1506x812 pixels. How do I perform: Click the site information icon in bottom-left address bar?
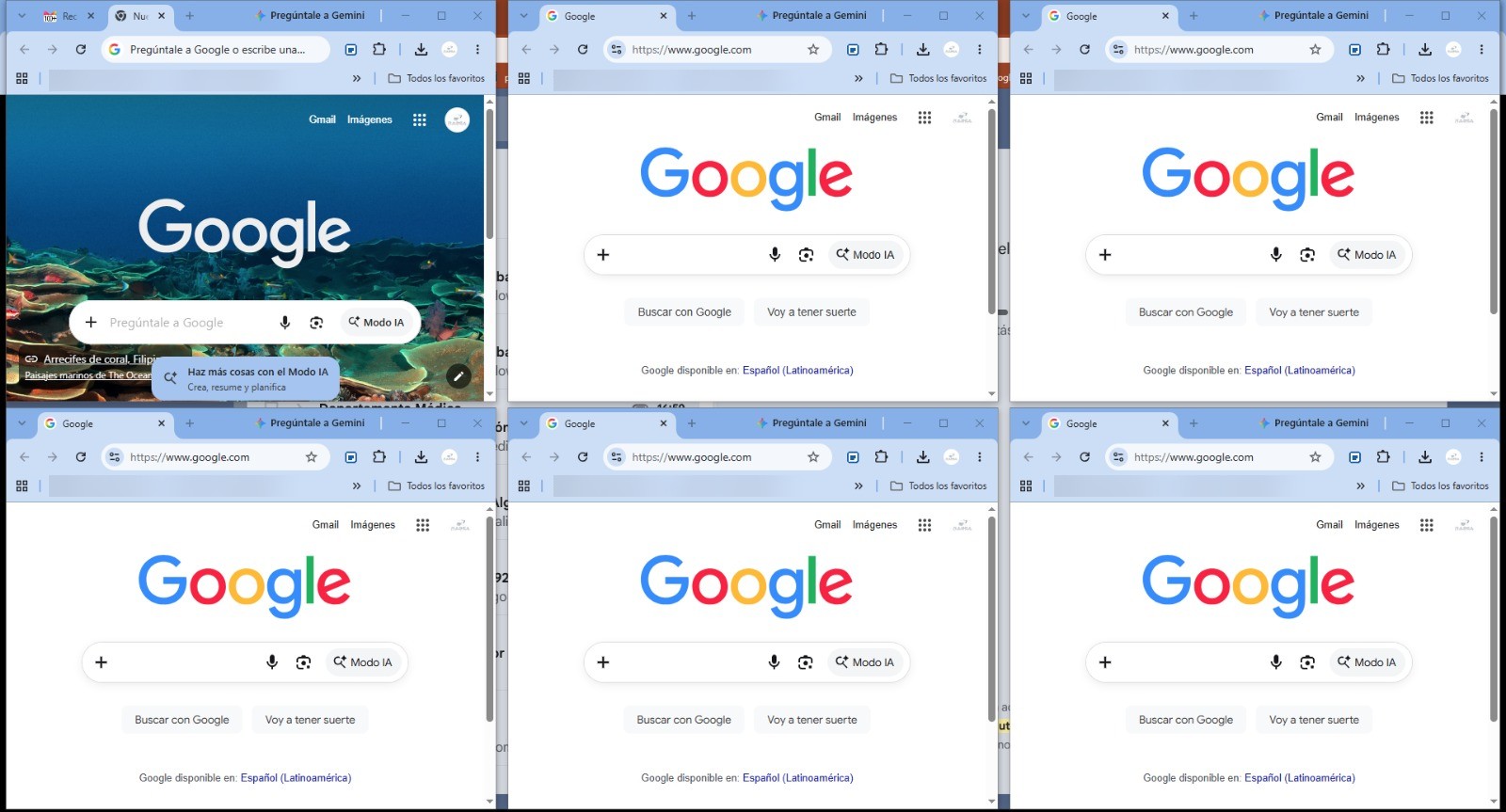114,456
